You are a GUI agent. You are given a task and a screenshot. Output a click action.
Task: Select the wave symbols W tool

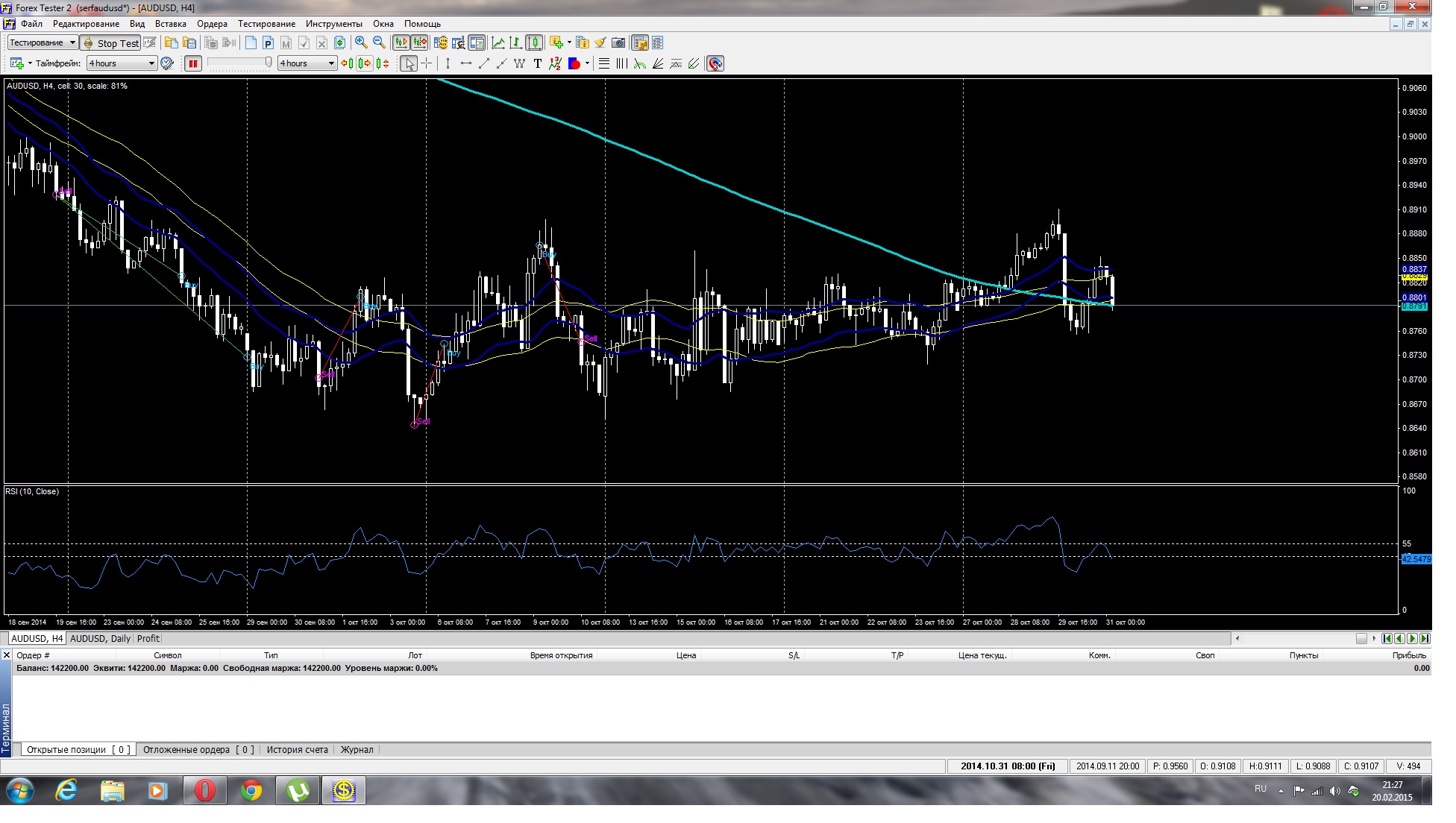pyautogui.click(x=519, y=63)
